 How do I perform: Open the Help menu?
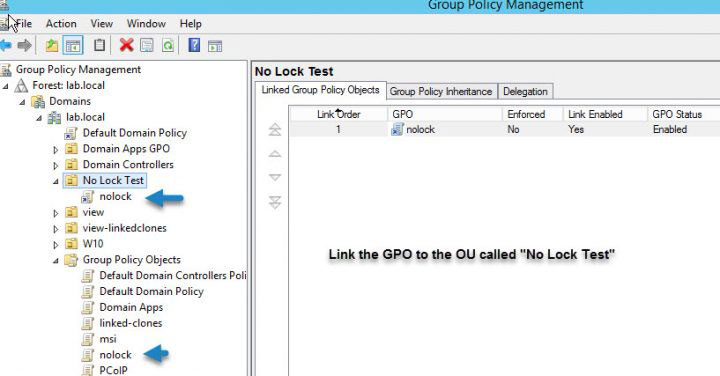(191, 23)
